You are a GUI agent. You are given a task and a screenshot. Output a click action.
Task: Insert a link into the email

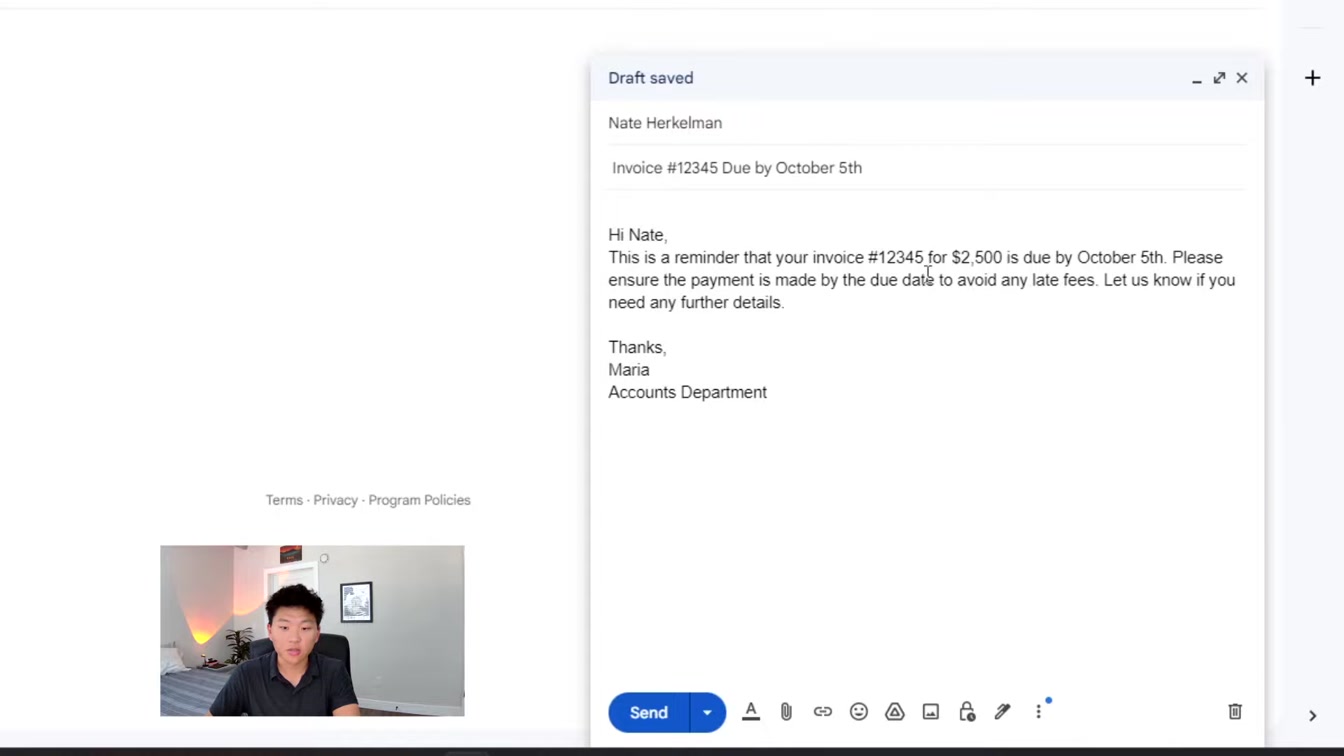(822, 712)
